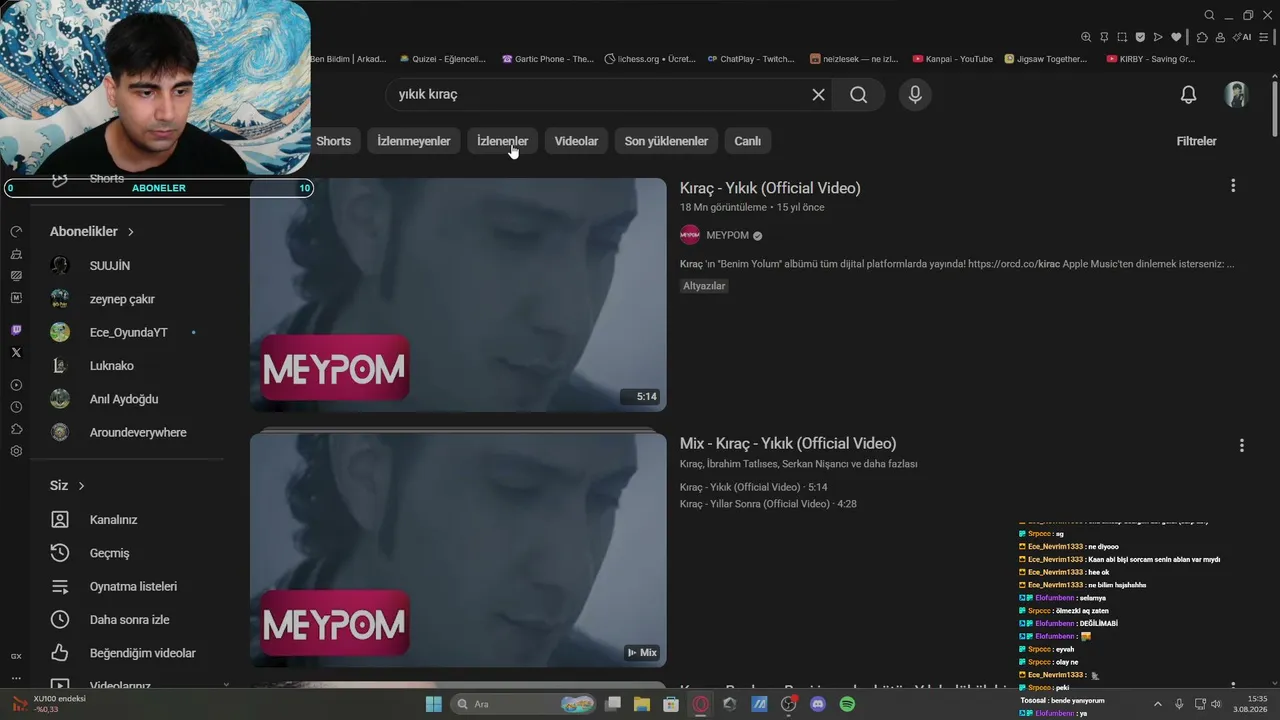
Task: Open the account profile avatar menu
Action: pos(1237,94)
